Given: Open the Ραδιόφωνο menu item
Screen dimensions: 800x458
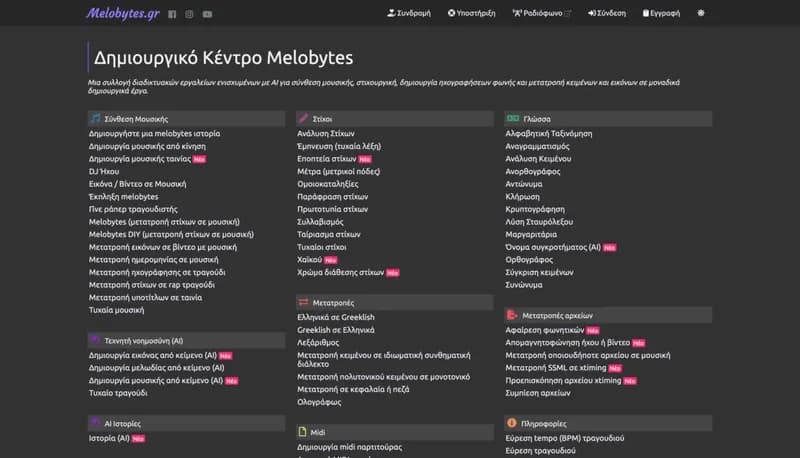Looking at the screenshot, I should (541, 13).
